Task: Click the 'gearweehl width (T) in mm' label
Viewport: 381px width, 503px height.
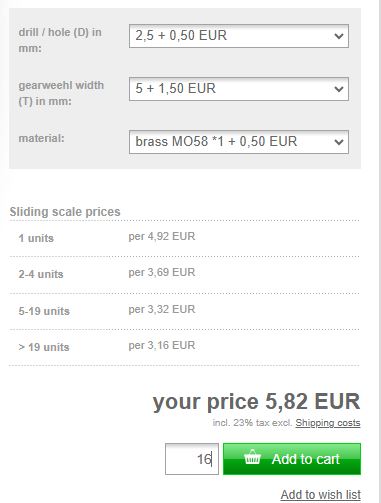Action: click(61, 93)
